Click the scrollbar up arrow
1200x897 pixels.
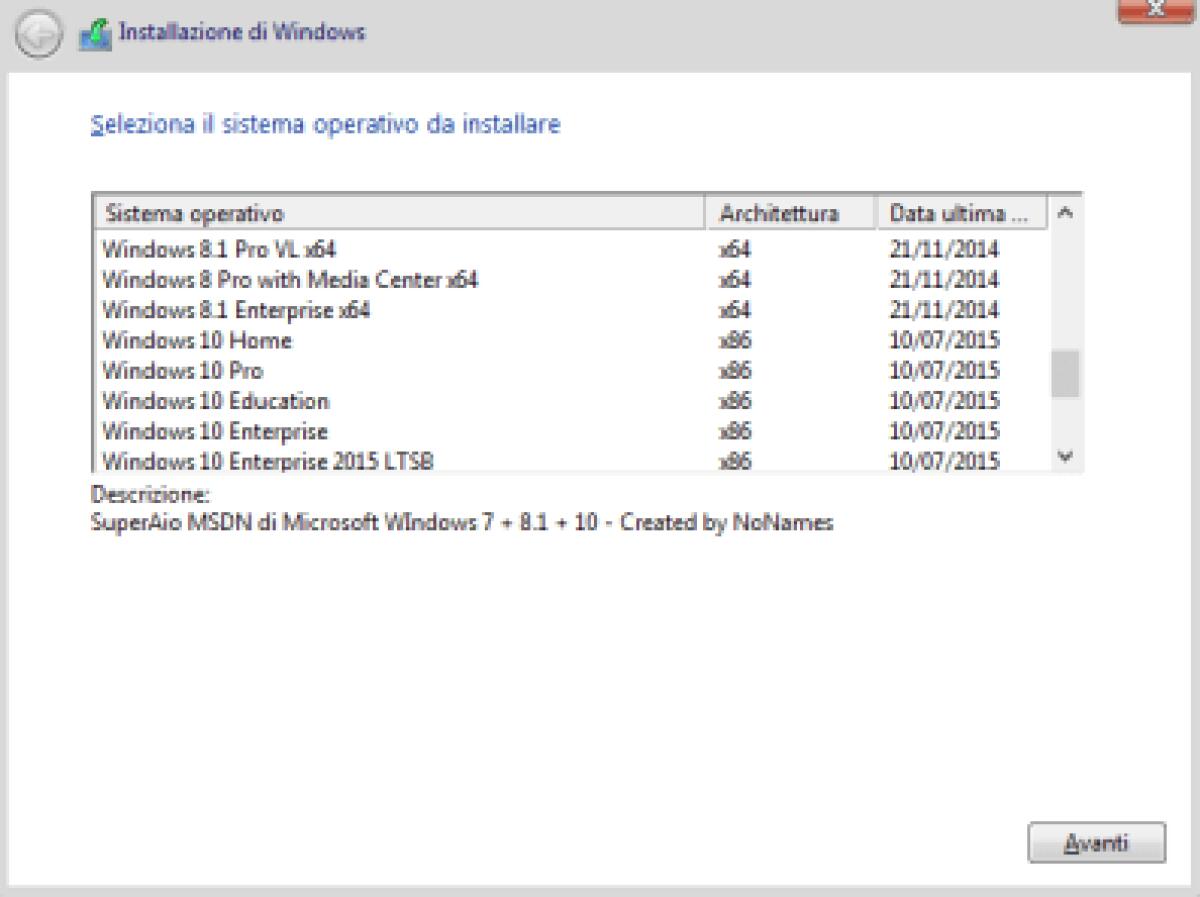(1066, 212)
